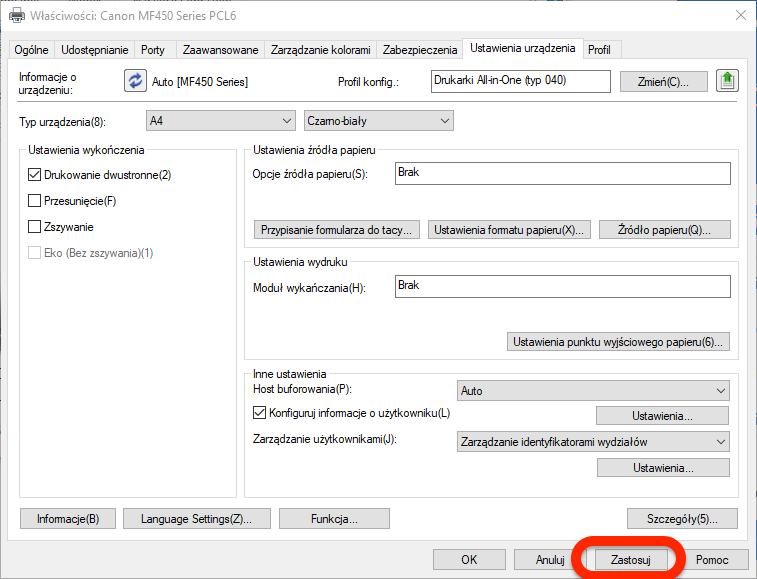Go to the Profil tab

(x=599, y=50)
